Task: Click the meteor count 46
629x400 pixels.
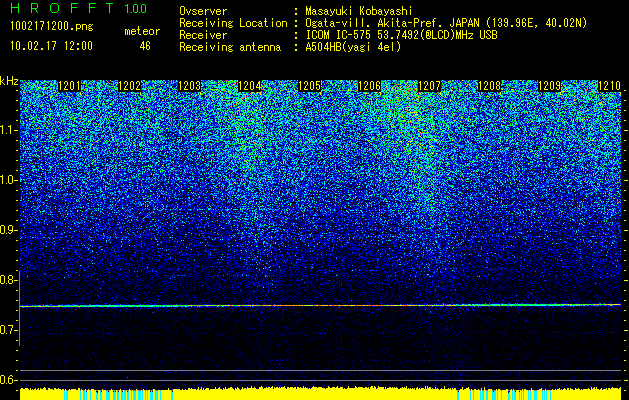Action: tap(145, 46)
